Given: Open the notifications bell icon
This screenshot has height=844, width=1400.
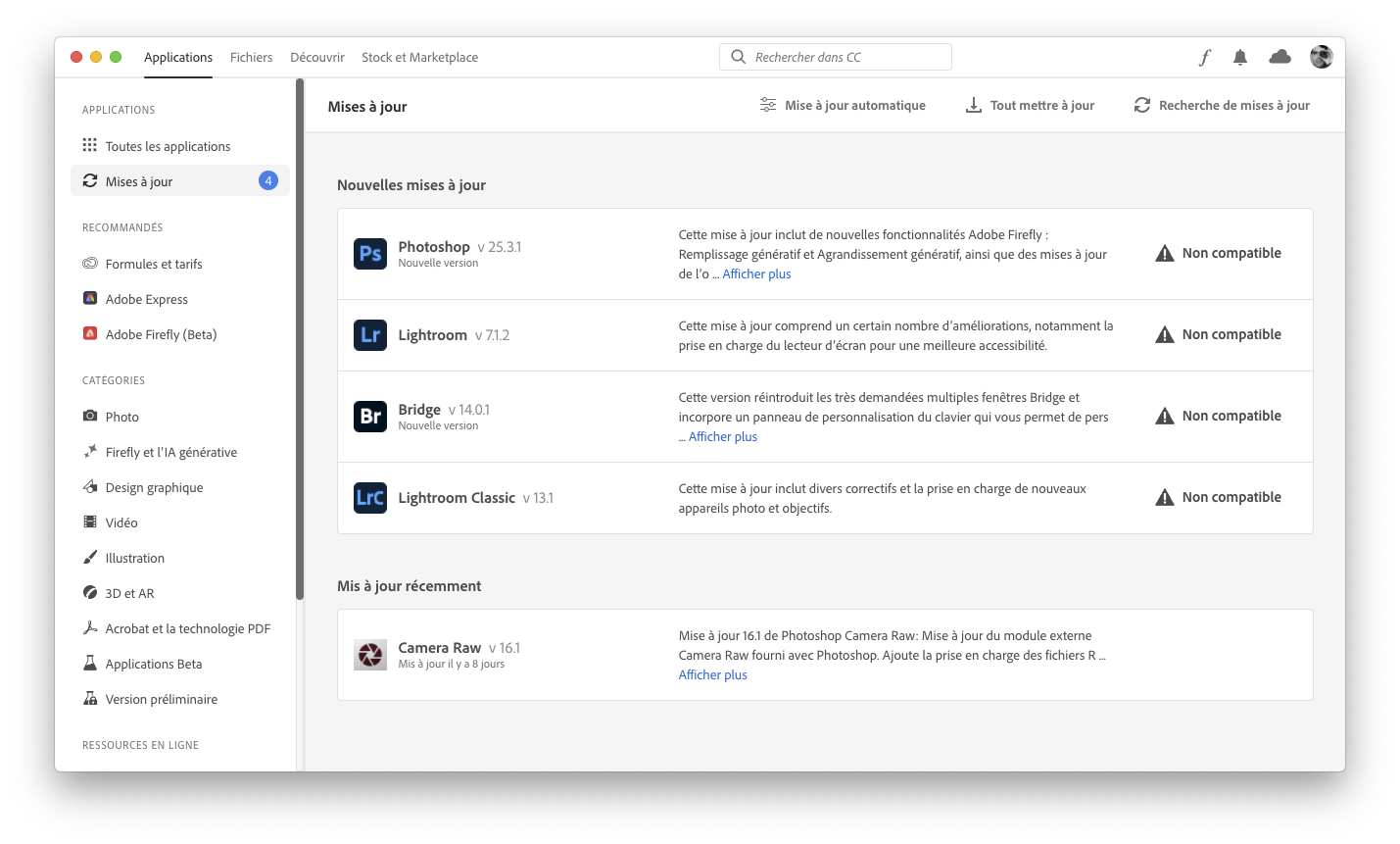Looking at the screenshot, I should click(1239, 58).
